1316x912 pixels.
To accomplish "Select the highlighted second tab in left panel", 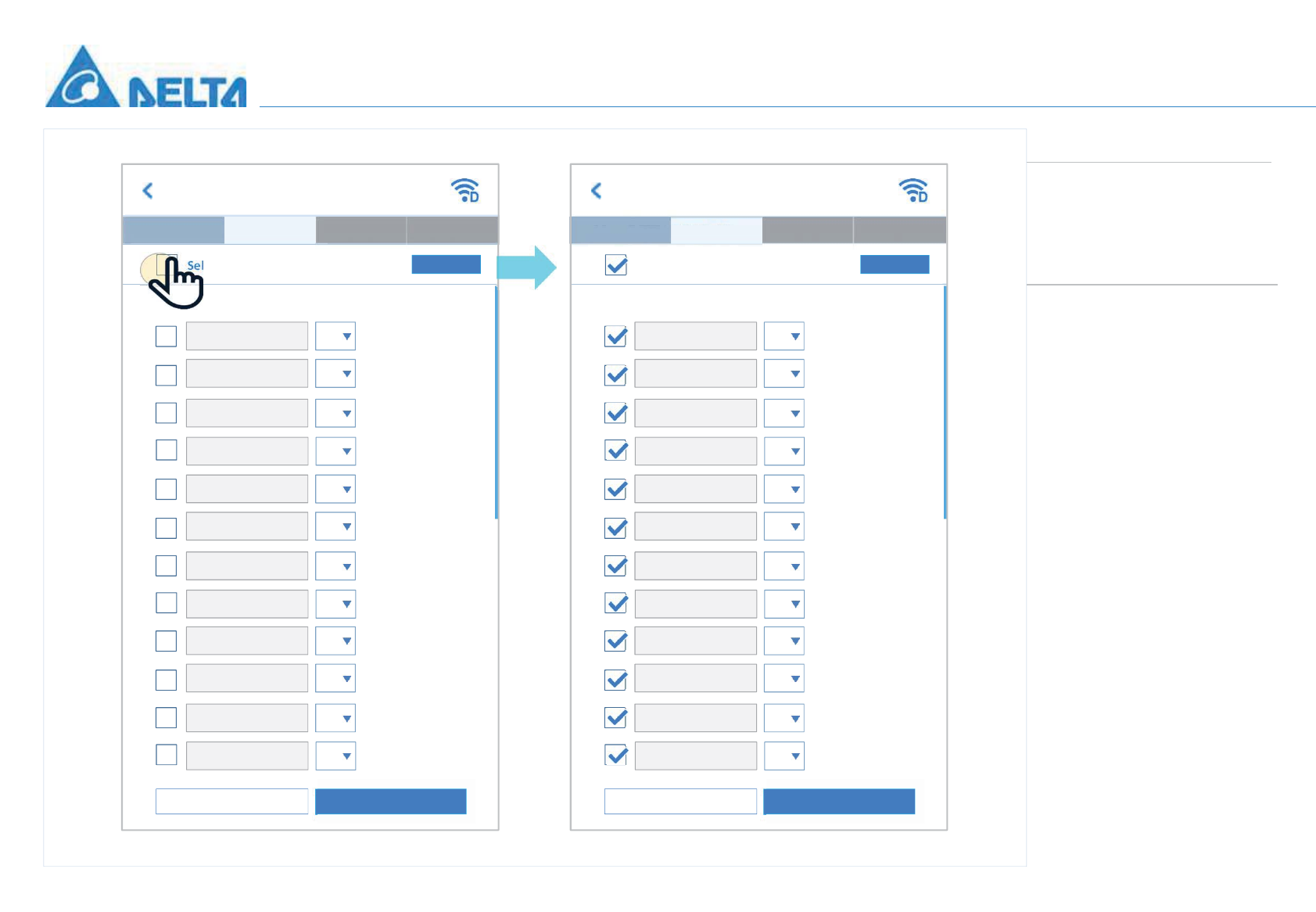I will 270,230.
